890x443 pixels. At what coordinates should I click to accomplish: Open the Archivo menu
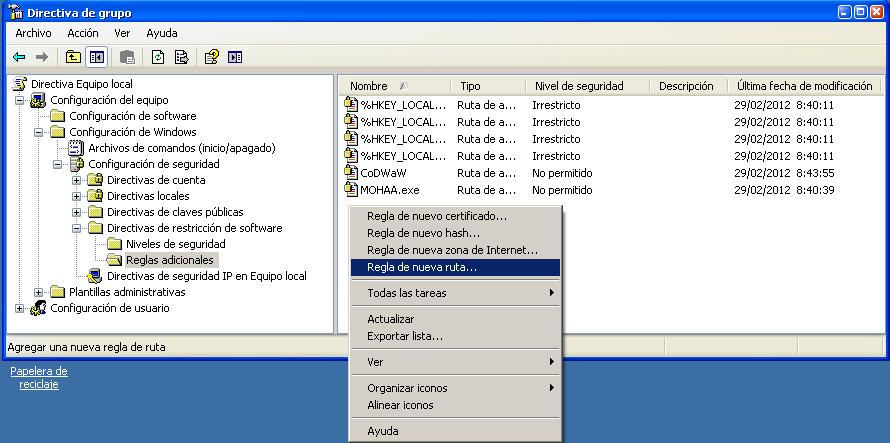(33, 34)
